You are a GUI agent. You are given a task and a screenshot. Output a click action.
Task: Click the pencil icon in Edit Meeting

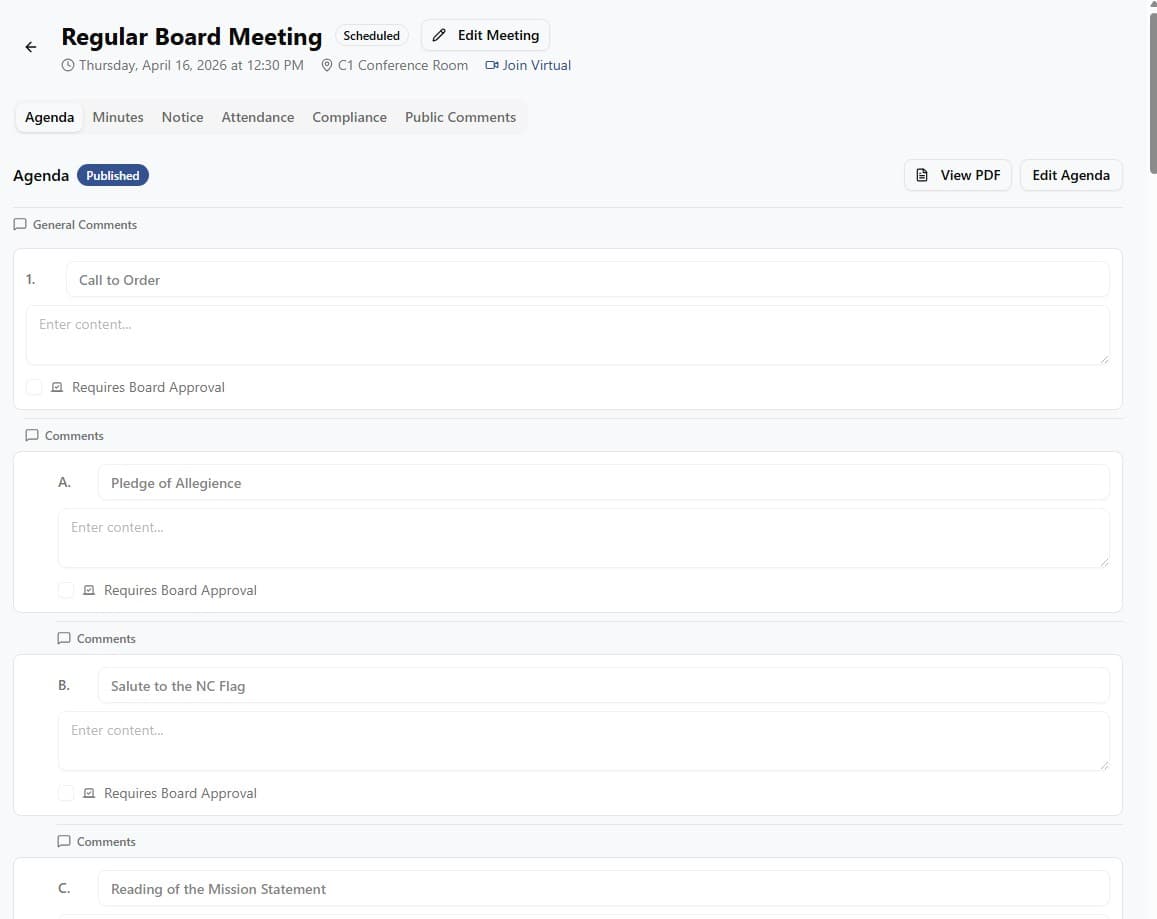439,35
